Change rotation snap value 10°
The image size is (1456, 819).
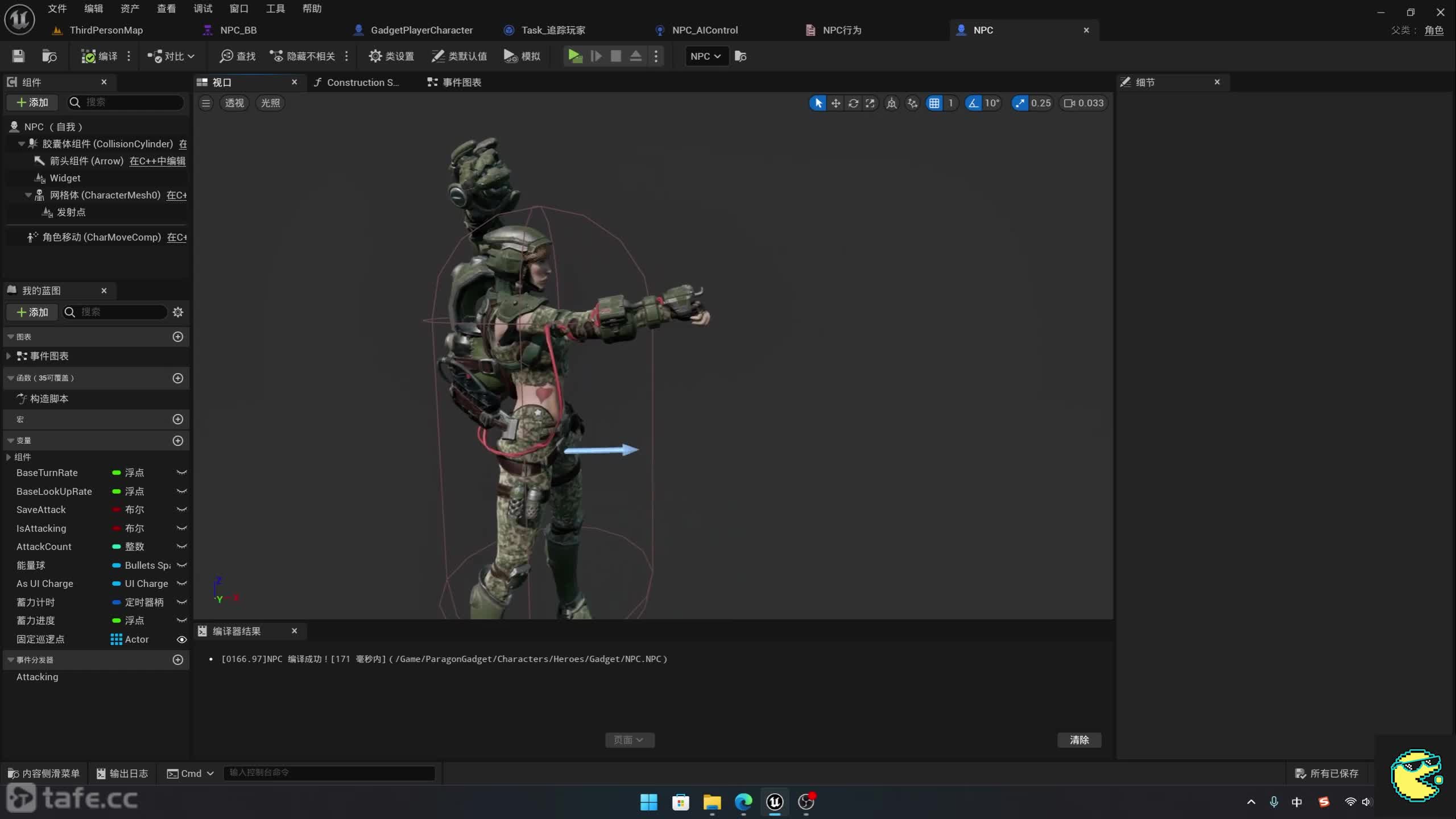click(x=992, y=103)
